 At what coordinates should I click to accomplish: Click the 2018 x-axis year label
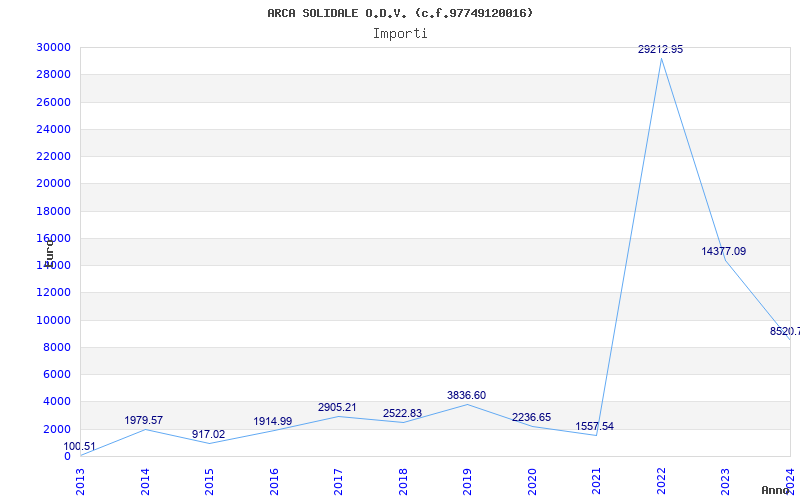tap(403, 482)
